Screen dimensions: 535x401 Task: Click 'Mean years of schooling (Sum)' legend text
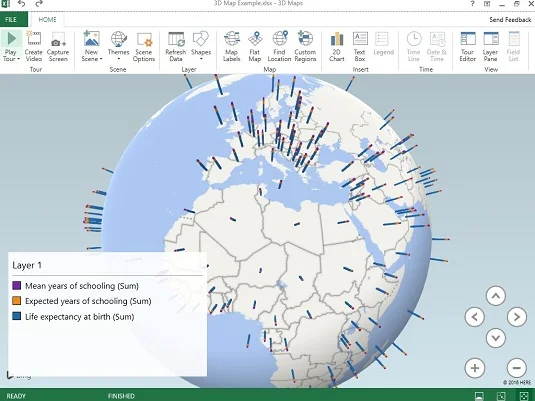click(82, 286)
